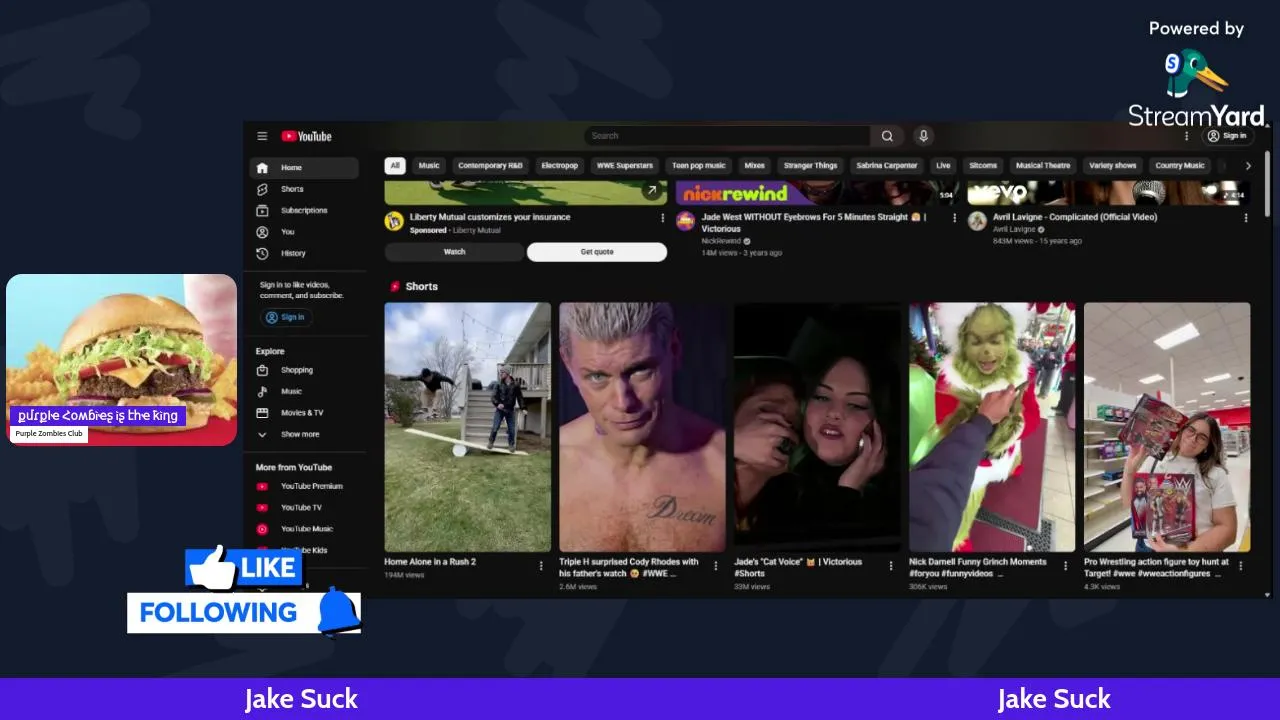The height and width of the screenshot is (720, 1280).
Task: Open Movies & TV under Explore
Action: point(304,413)
